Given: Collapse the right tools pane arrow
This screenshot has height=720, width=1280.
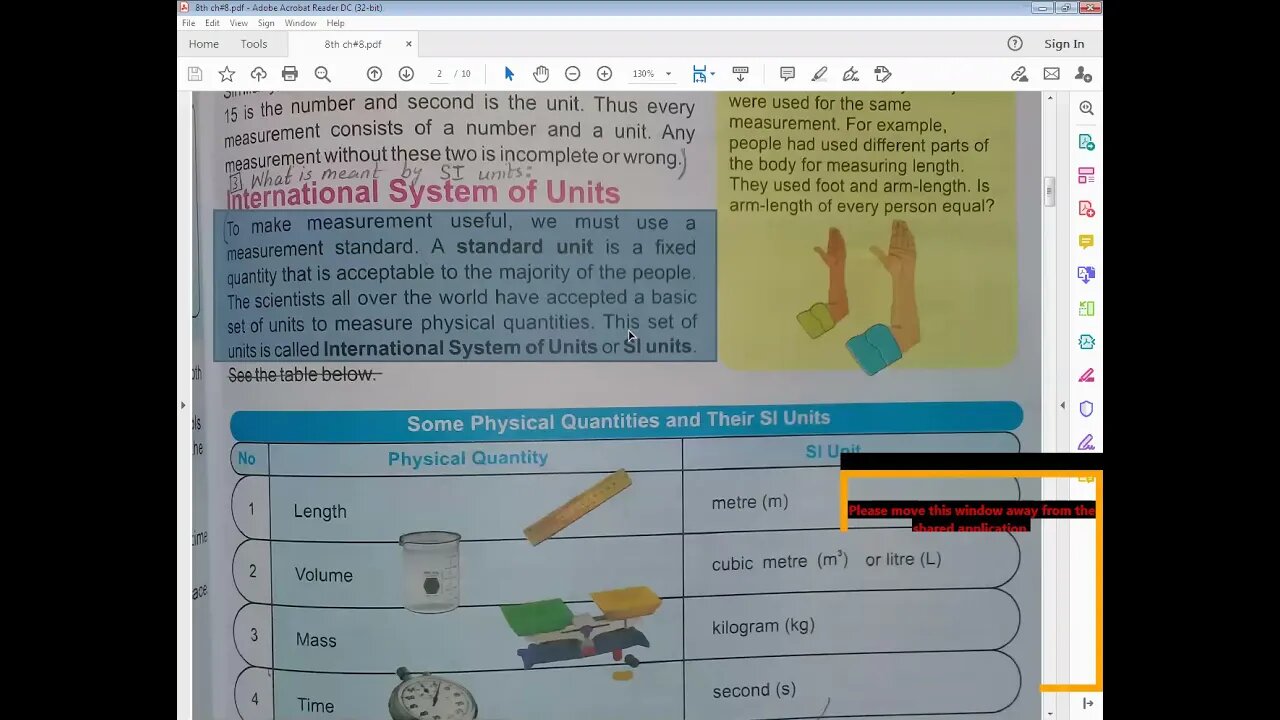Looking at the screenshot, I should [1062, 405].
